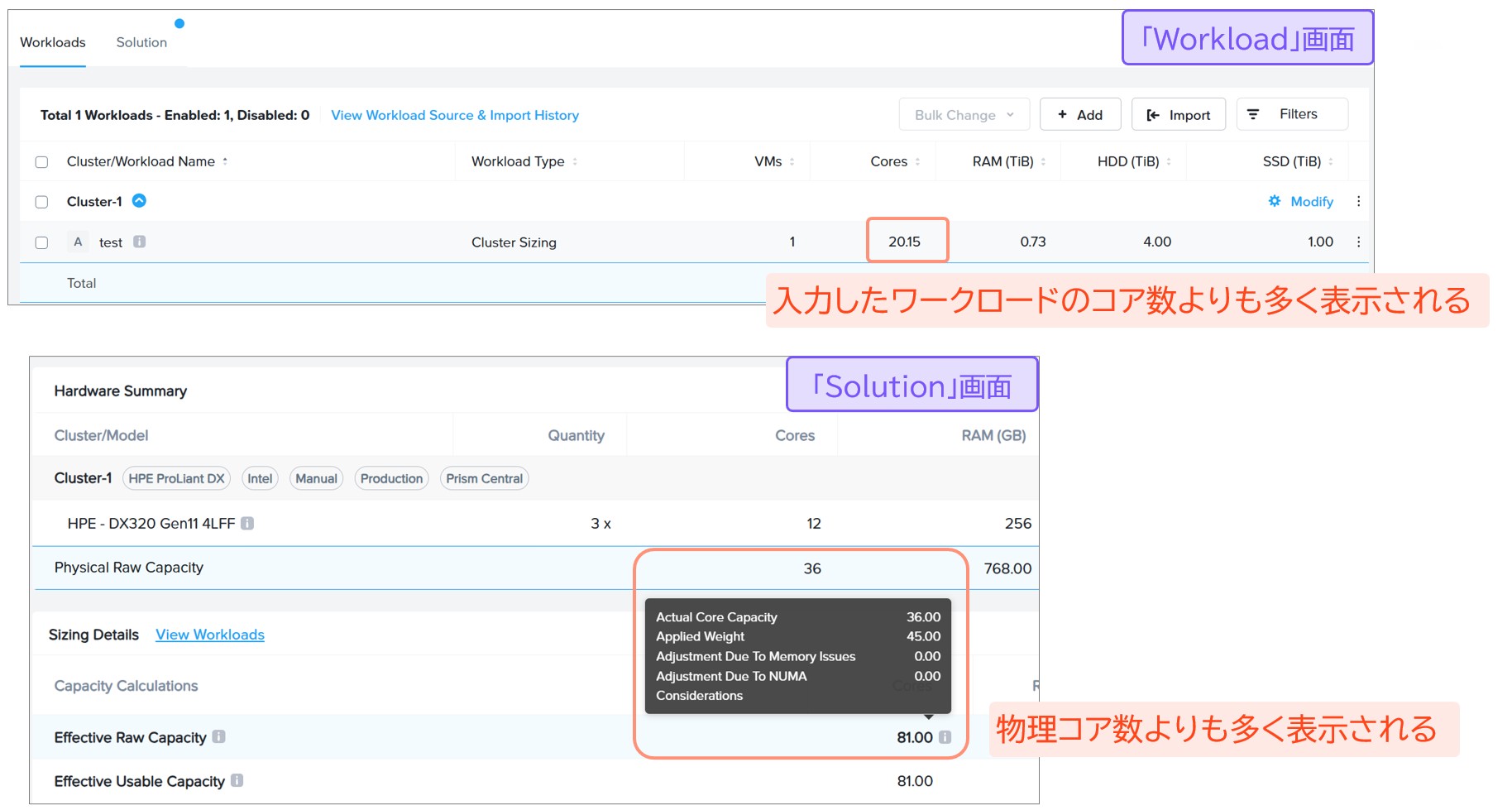This screenshot has width=1512, height=810.
Task: Click the A badge on test row
Action: coord(78,242)
